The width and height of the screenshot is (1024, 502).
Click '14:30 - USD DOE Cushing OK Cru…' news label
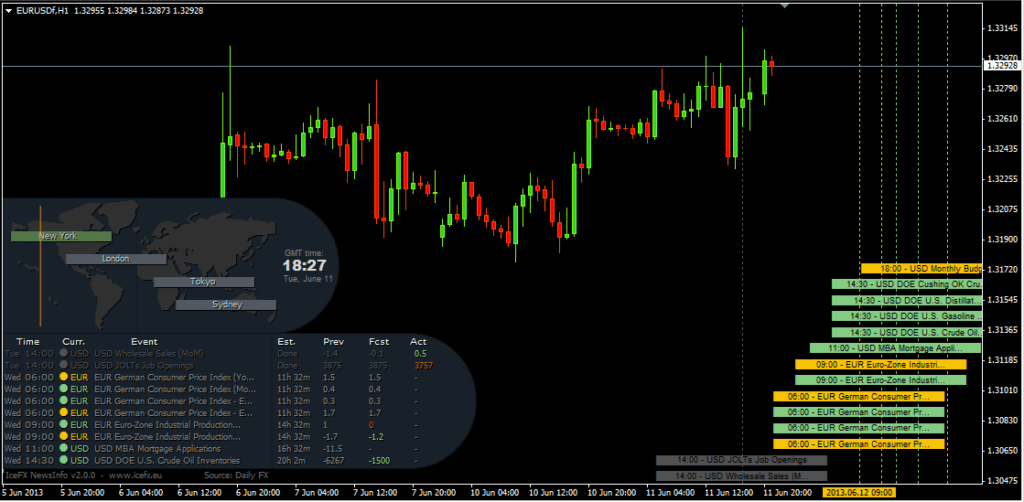[906, 284]
